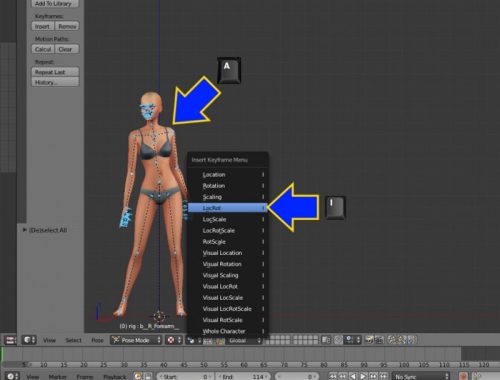The width and height of the screenshot is (500, 380).
Task: Choose RotScale keyframe option
Action: click(228, 242)
